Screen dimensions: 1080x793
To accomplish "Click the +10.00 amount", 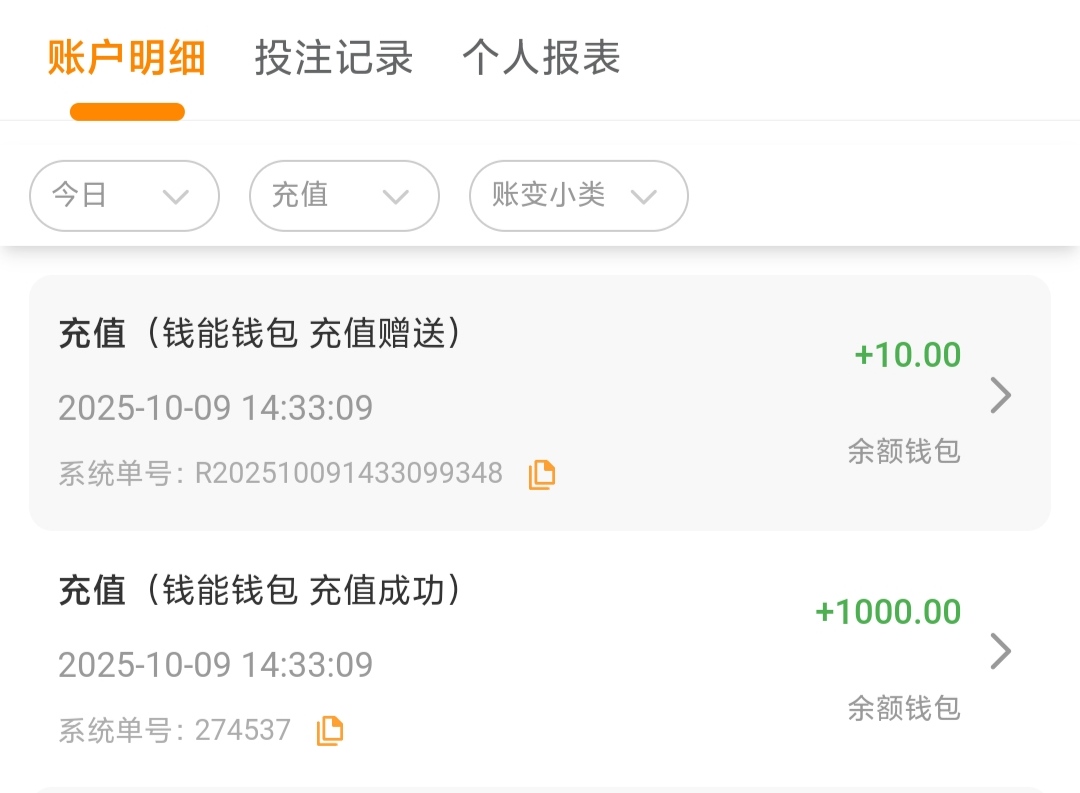I will point(907,355).
